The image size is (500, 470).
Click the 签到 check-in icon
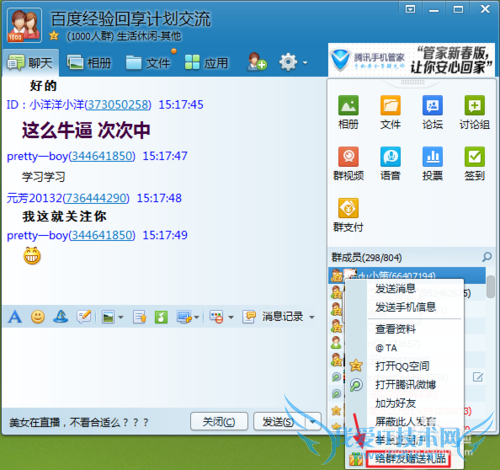(x=475, y=156)
